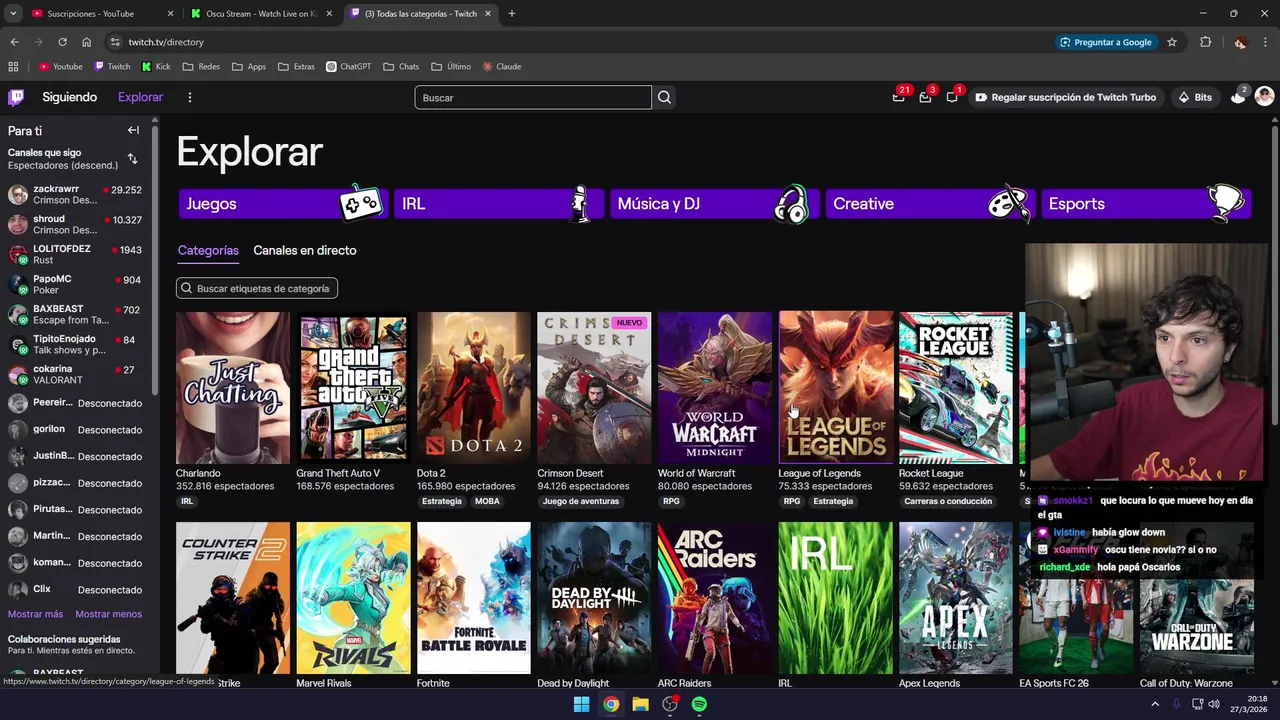Click the MOBA tag under Dota 2
Viewport: 1280px width, 720px height.
487,501
